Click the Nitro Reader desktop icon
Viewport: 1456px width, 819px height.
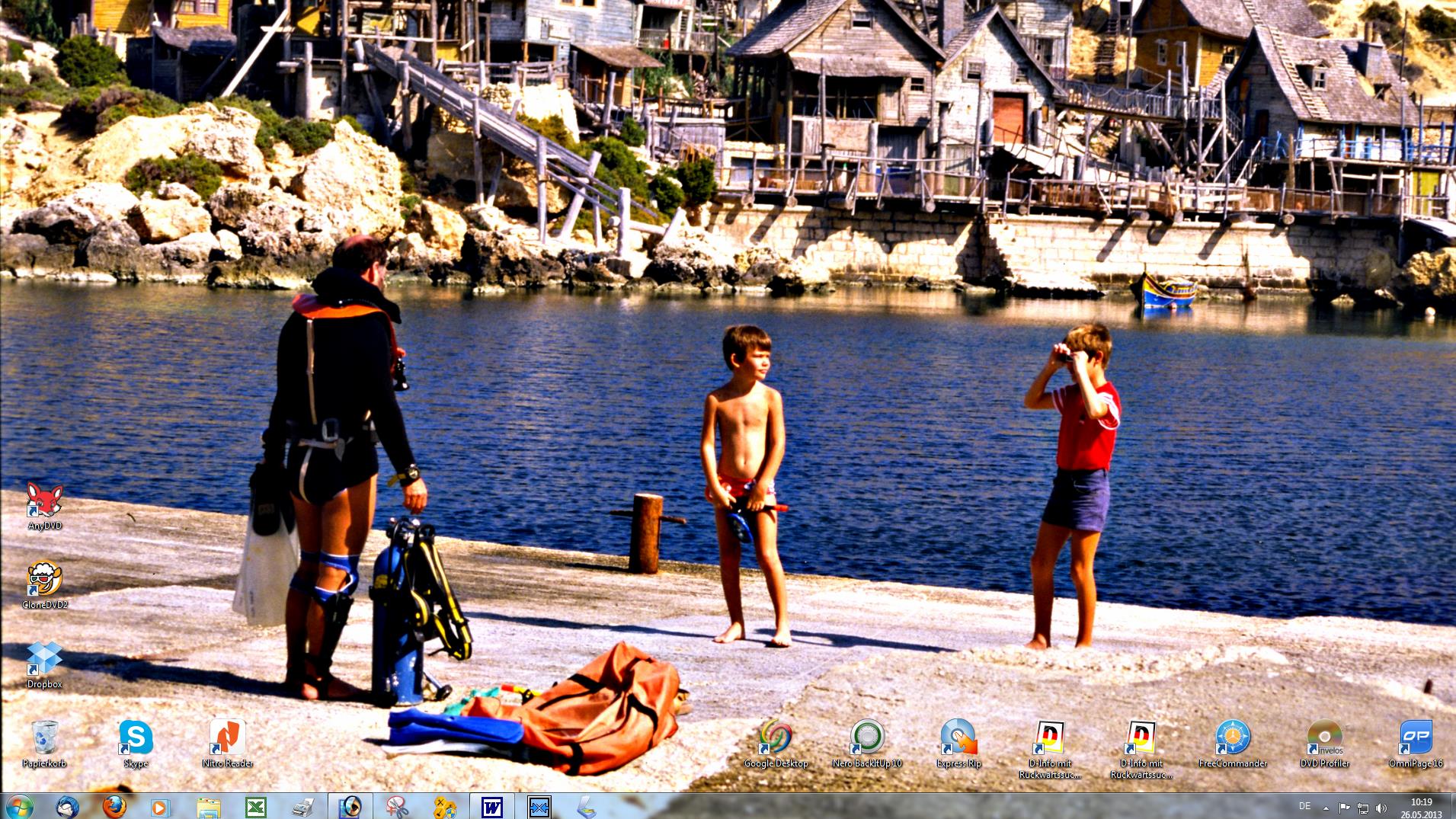click(227, 739)
